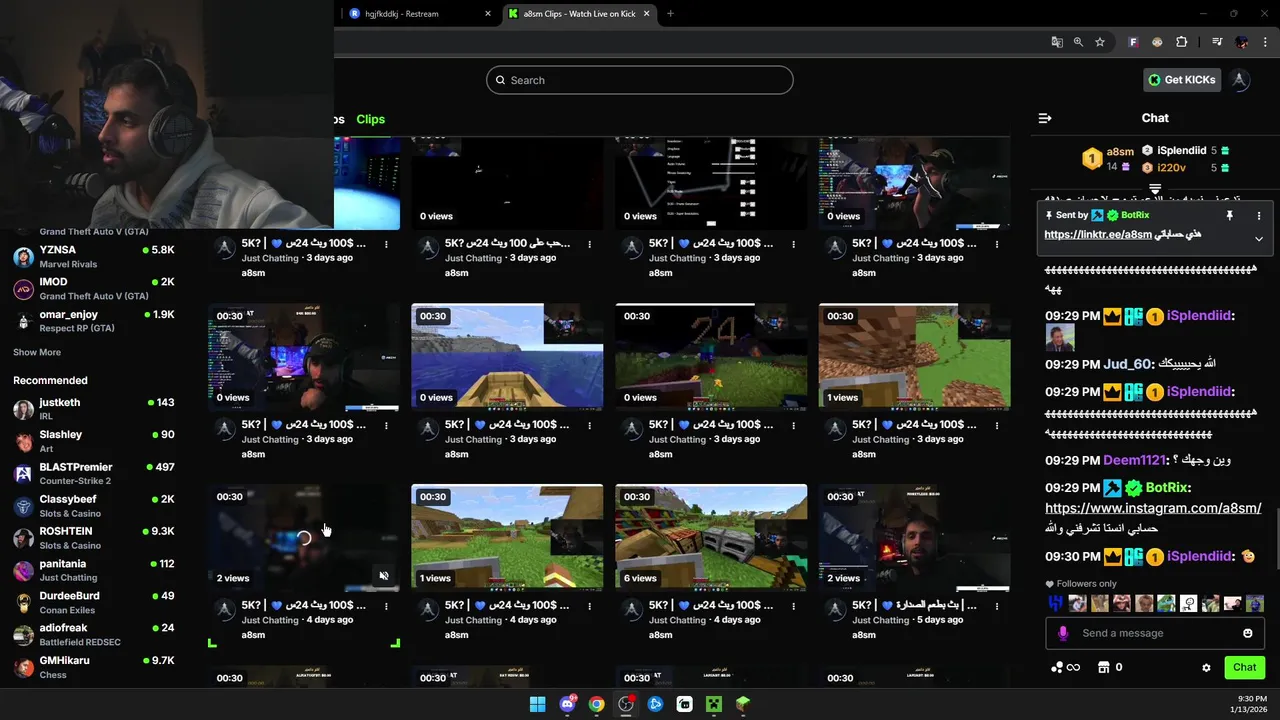Open recommended channel Slashley
The width and height of the screenshot is (1280, 720).
click(94, 441)
